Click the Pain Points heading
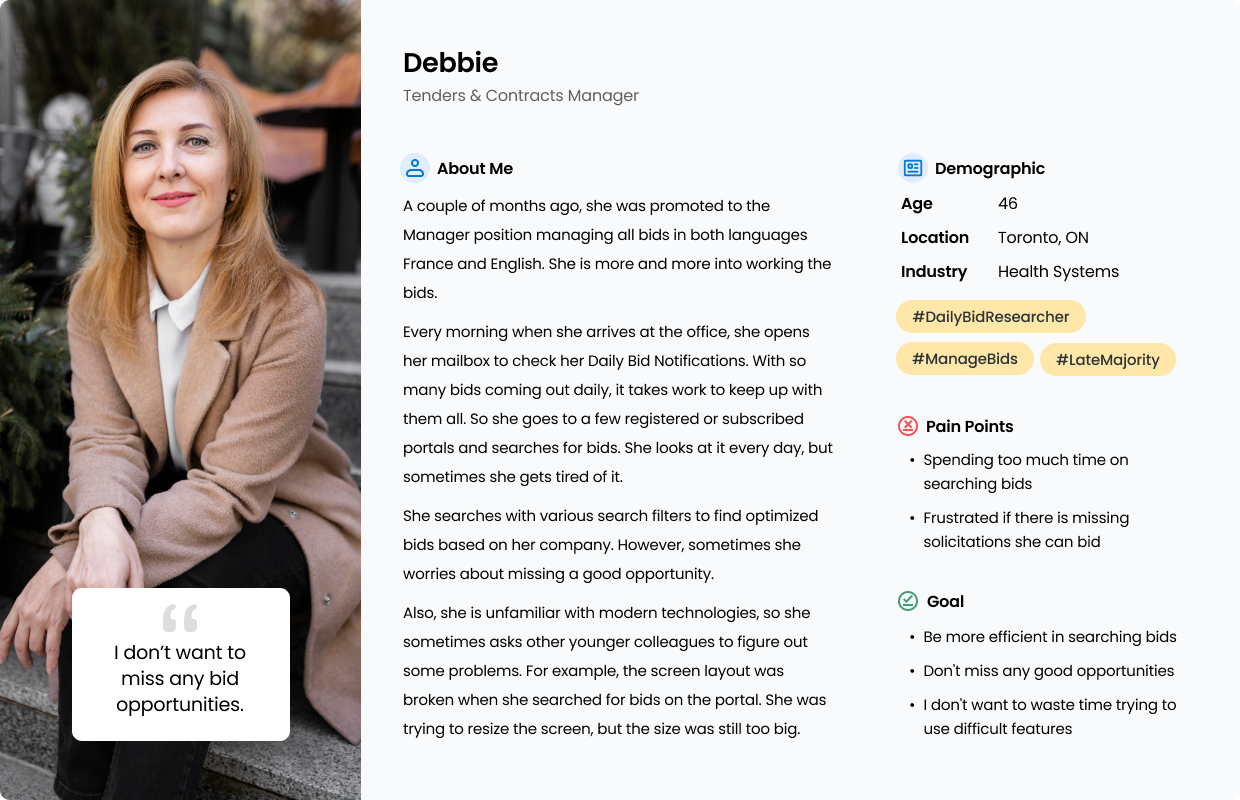Image resolution: width=1240 pixels, height=800 pixels. (x=970, y=426)
